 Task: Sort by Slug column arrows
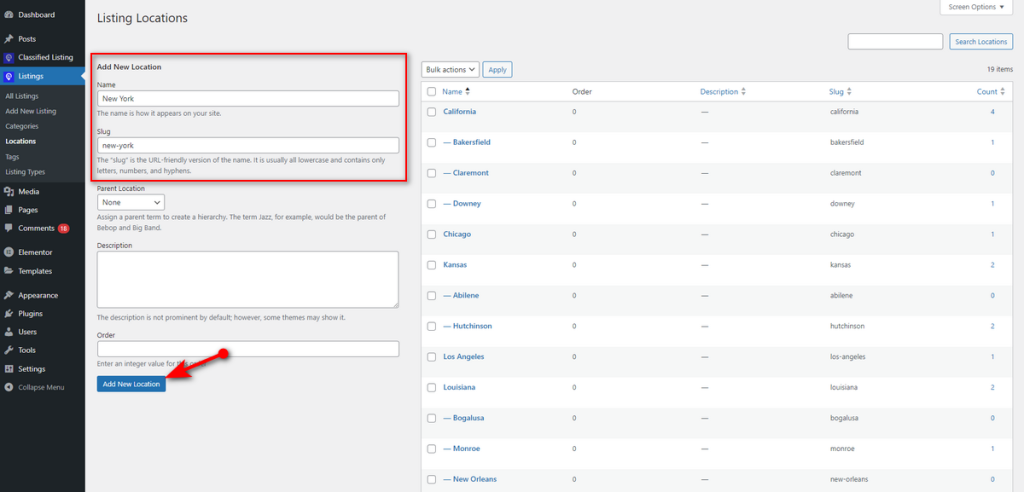[849, 92]
